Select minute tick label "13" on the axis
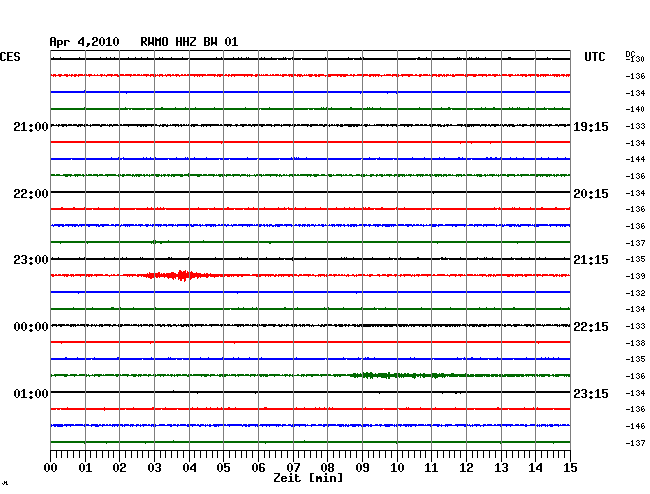The height and width of the screenshot is (494, 650). tap(501, 467)
